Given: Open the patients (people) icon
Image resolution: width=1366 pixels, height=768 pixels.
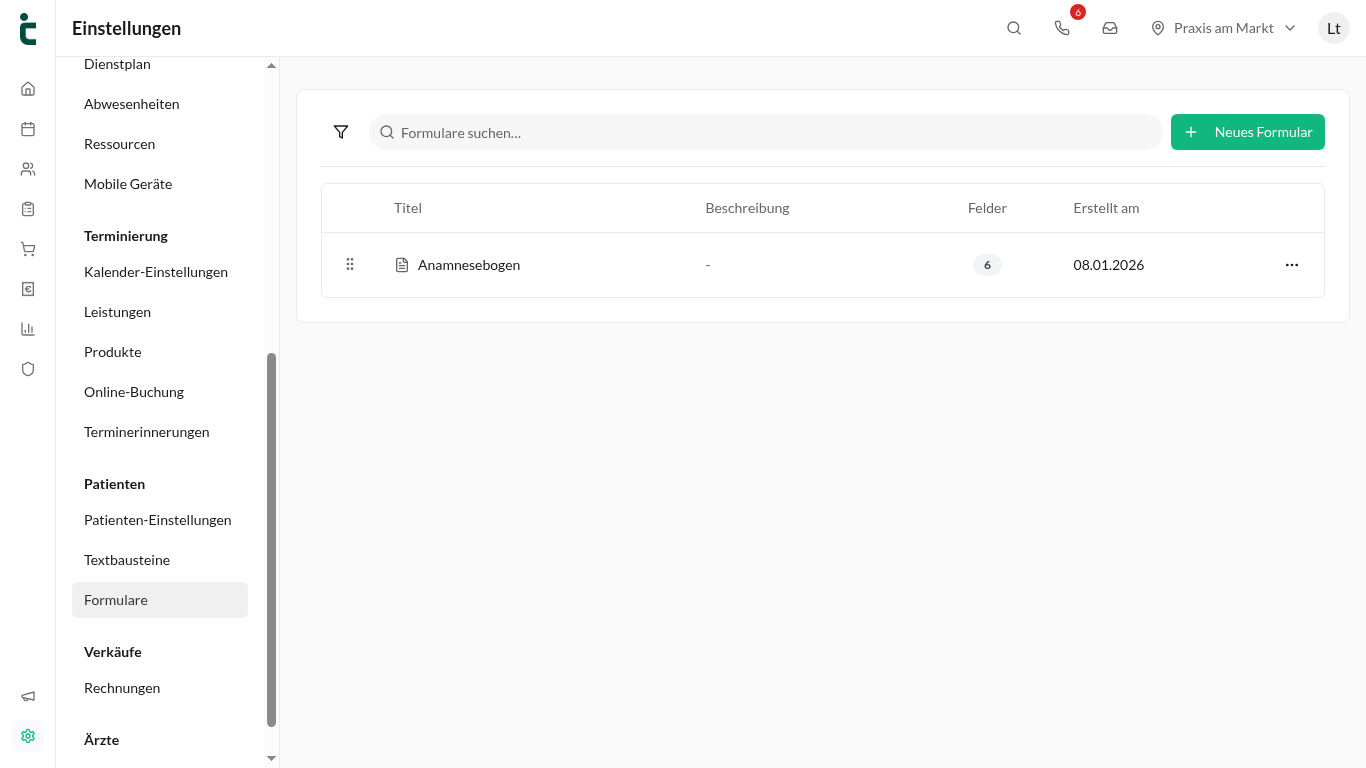Looking at the screenshot, I should (x=28, y=169).
